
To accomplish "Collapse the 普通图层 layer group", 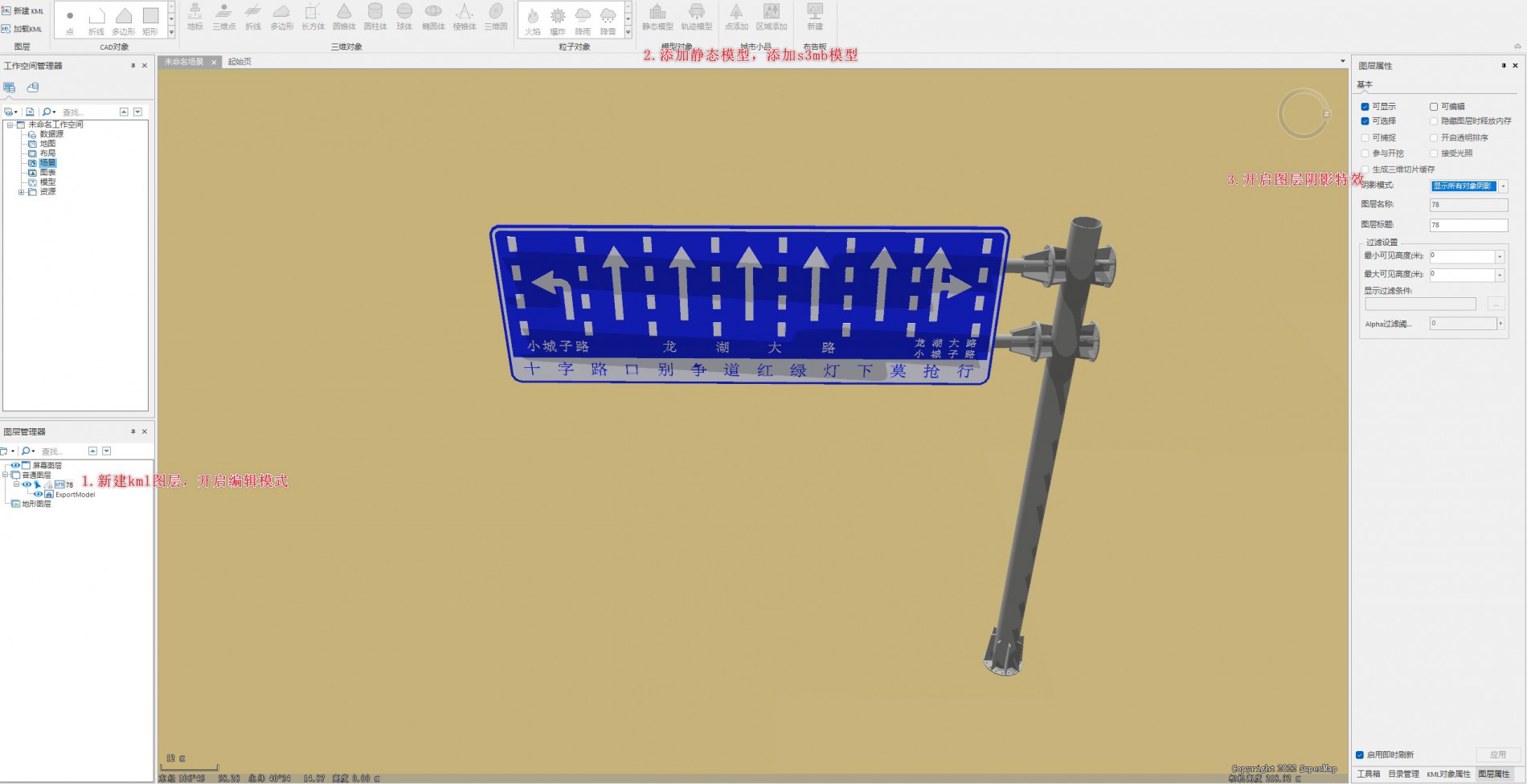I will tap(6, 476).
